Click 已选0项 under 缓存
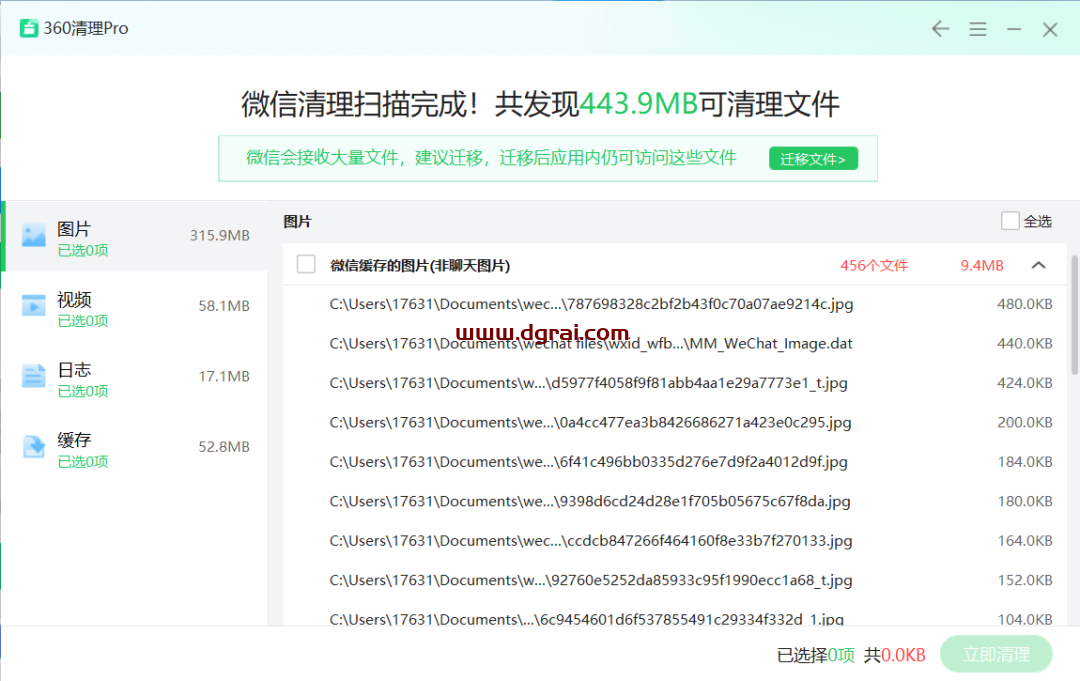 click(x=83, y=462)
